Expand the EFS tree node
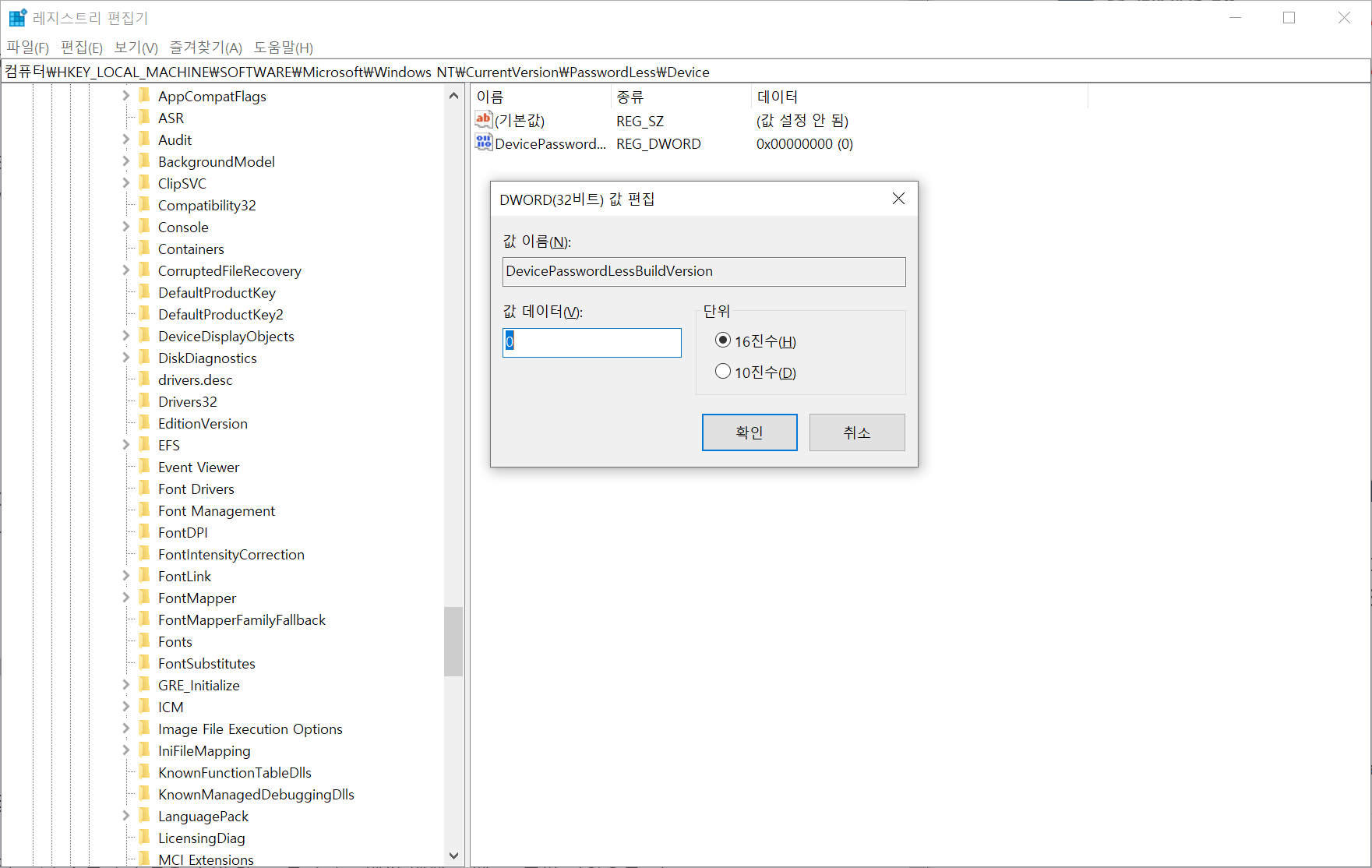The height and width of the screenshot is (868, 1372). pos(126,445)
